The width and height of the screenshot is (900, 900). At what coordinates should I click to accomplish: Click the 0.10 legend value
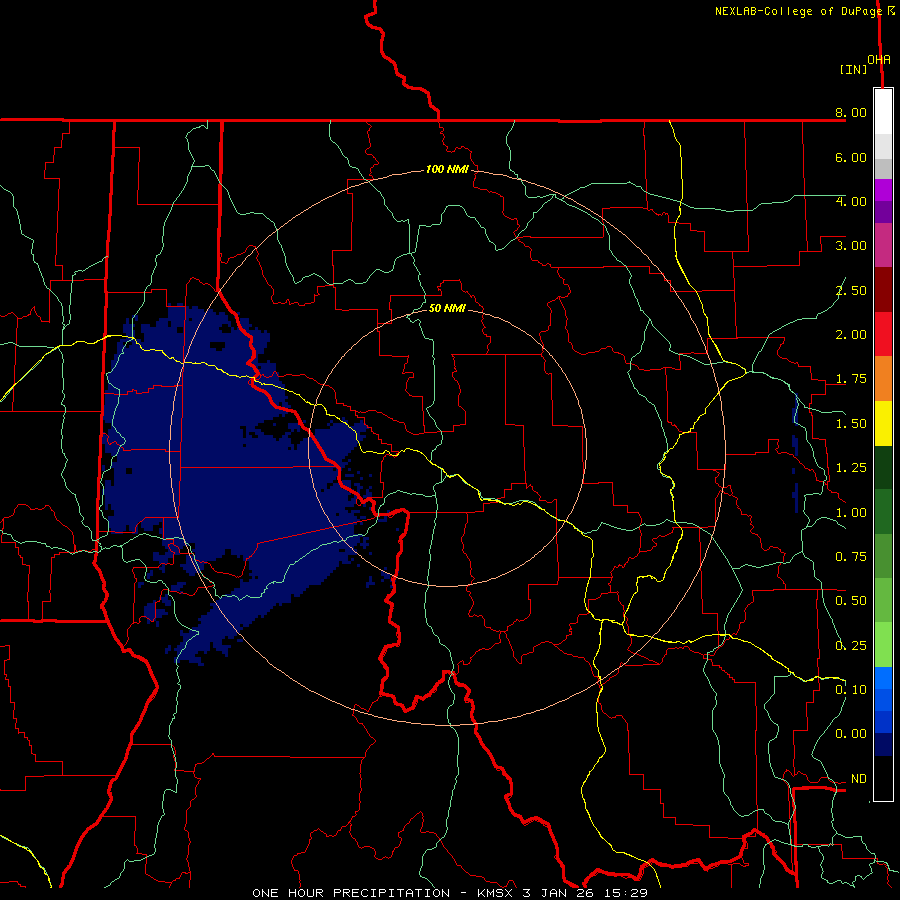(x=851, y=690)
